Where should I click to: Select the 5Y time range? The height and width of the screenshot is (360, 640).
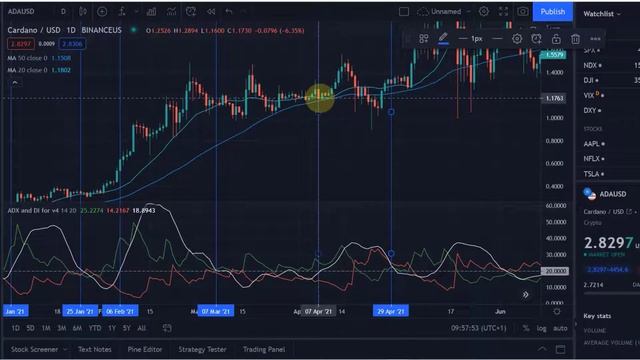[127, 328]
